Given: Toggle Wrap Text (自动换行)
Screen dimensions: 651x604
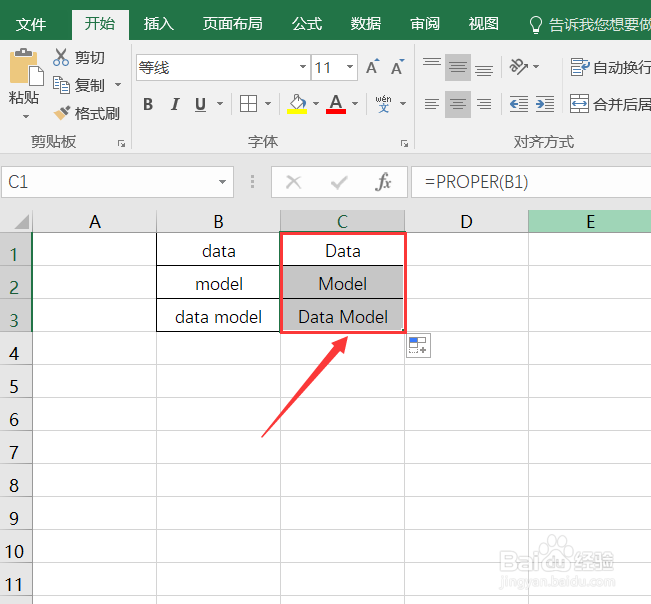Looking at the screenshot, I should point(610,67).
